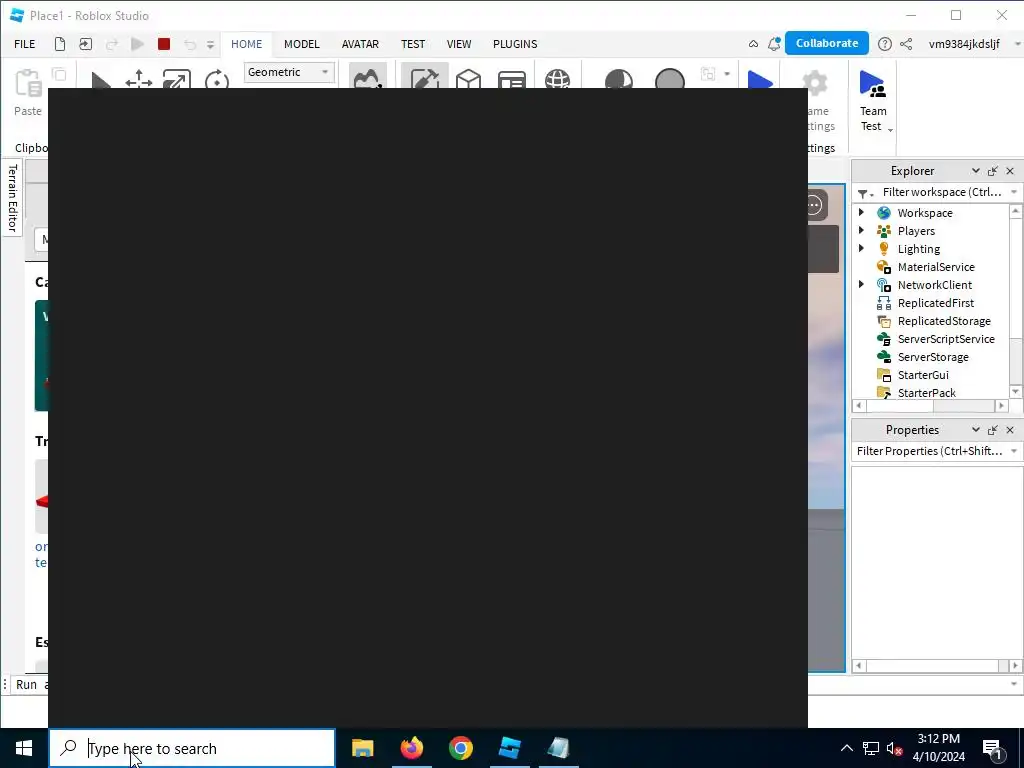Open the Team Test dropdown arrow

point(889,129)
